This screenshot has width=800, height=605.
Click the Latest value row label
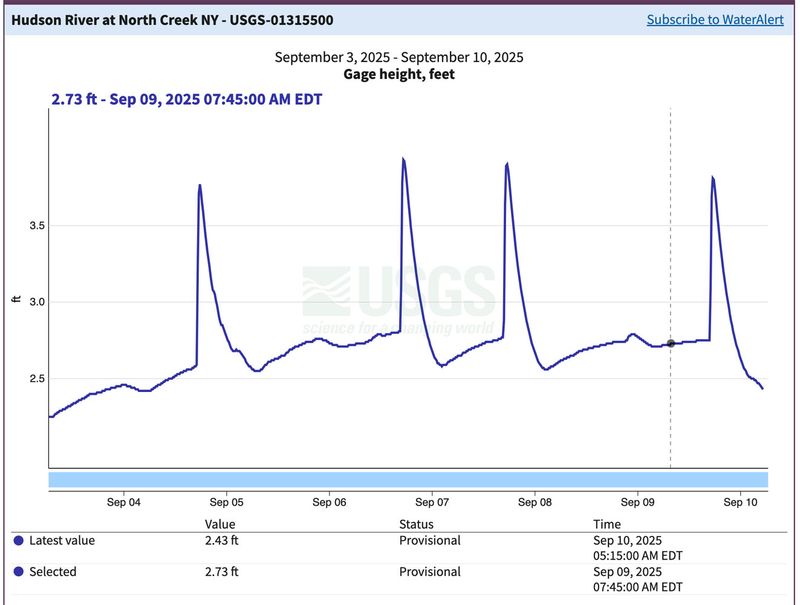(62, 541)
